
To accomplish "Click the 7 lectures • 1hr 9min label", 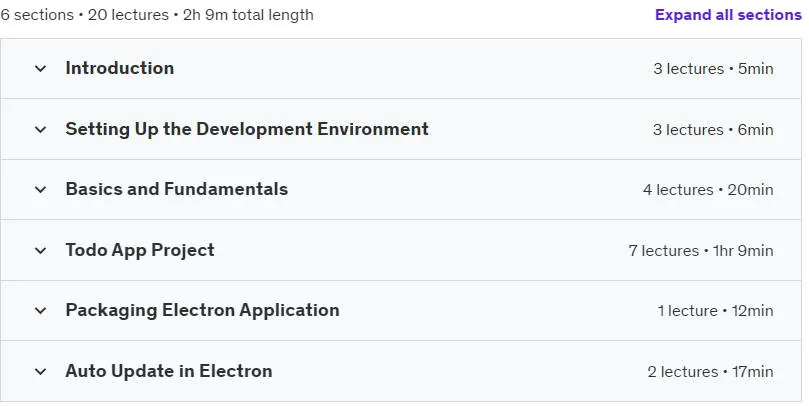I will coord(701,251).
